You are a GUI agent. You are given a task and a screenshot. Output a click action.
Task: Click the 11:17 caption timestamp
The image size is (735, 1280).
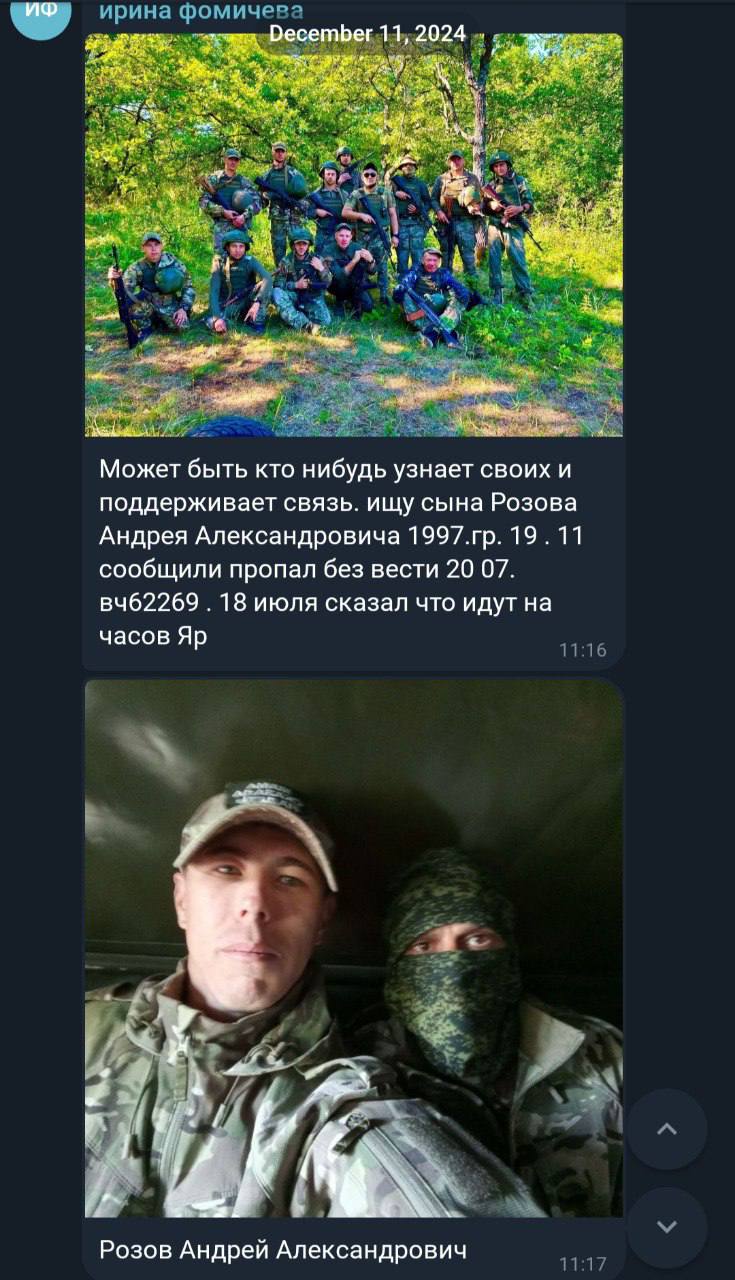pyautogui.click(x=582, y=1263)
